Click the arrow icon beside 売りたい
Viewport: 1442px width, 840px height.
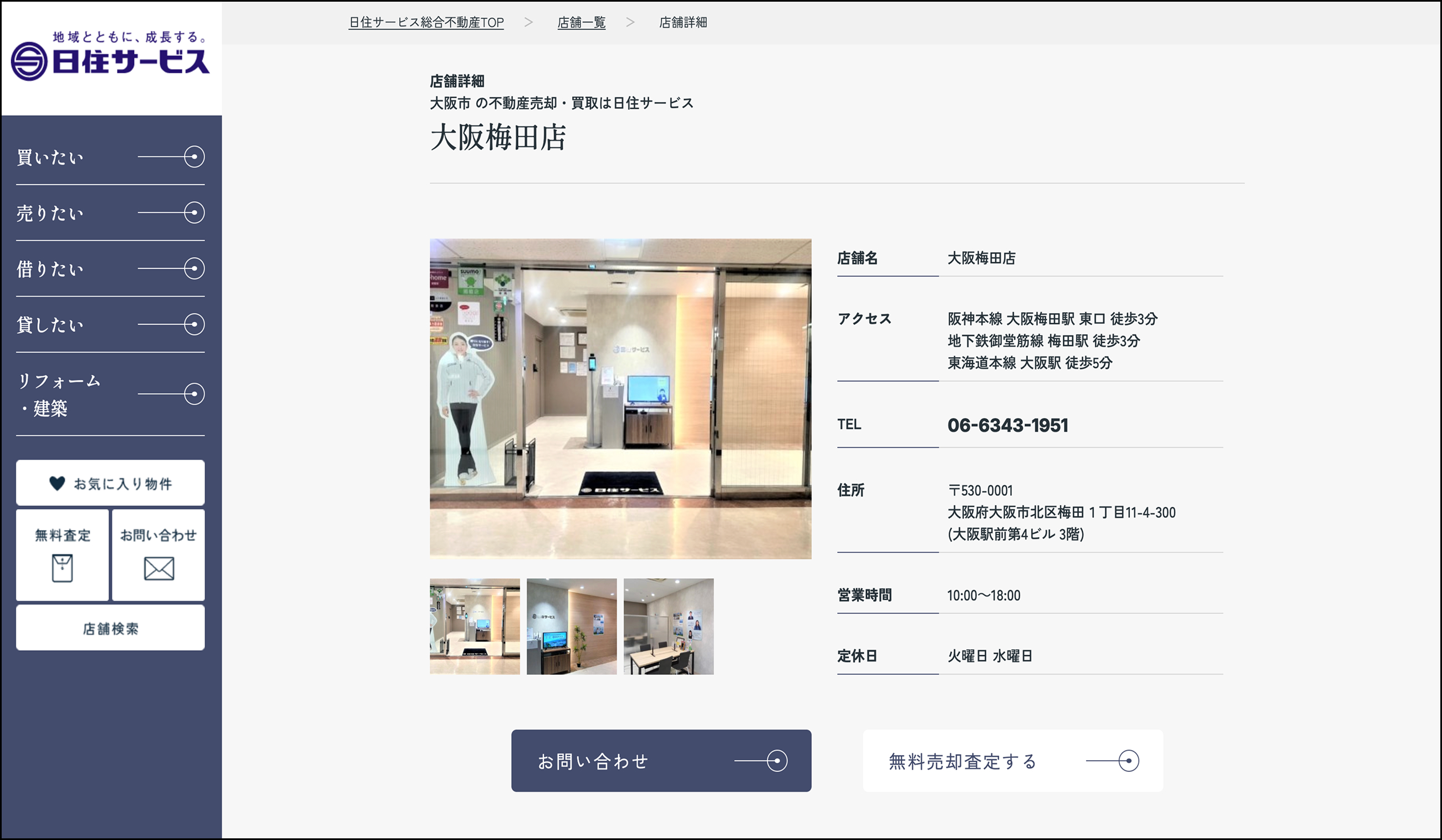[194, 213]
